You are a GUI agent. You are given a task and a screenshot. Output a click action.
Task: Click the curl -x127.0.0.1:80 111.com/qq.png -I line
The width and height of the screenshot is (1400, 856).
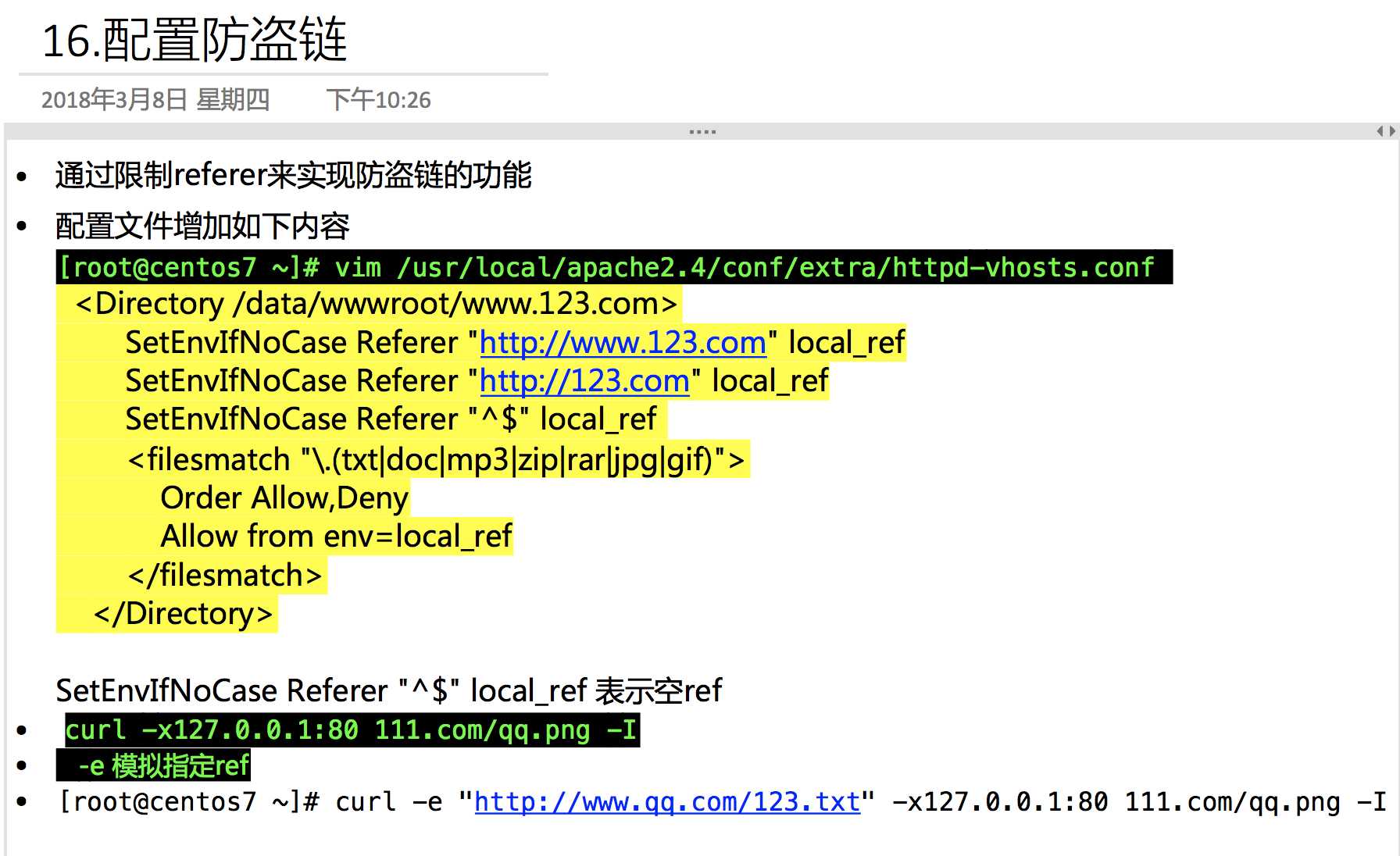pos(352,730)
